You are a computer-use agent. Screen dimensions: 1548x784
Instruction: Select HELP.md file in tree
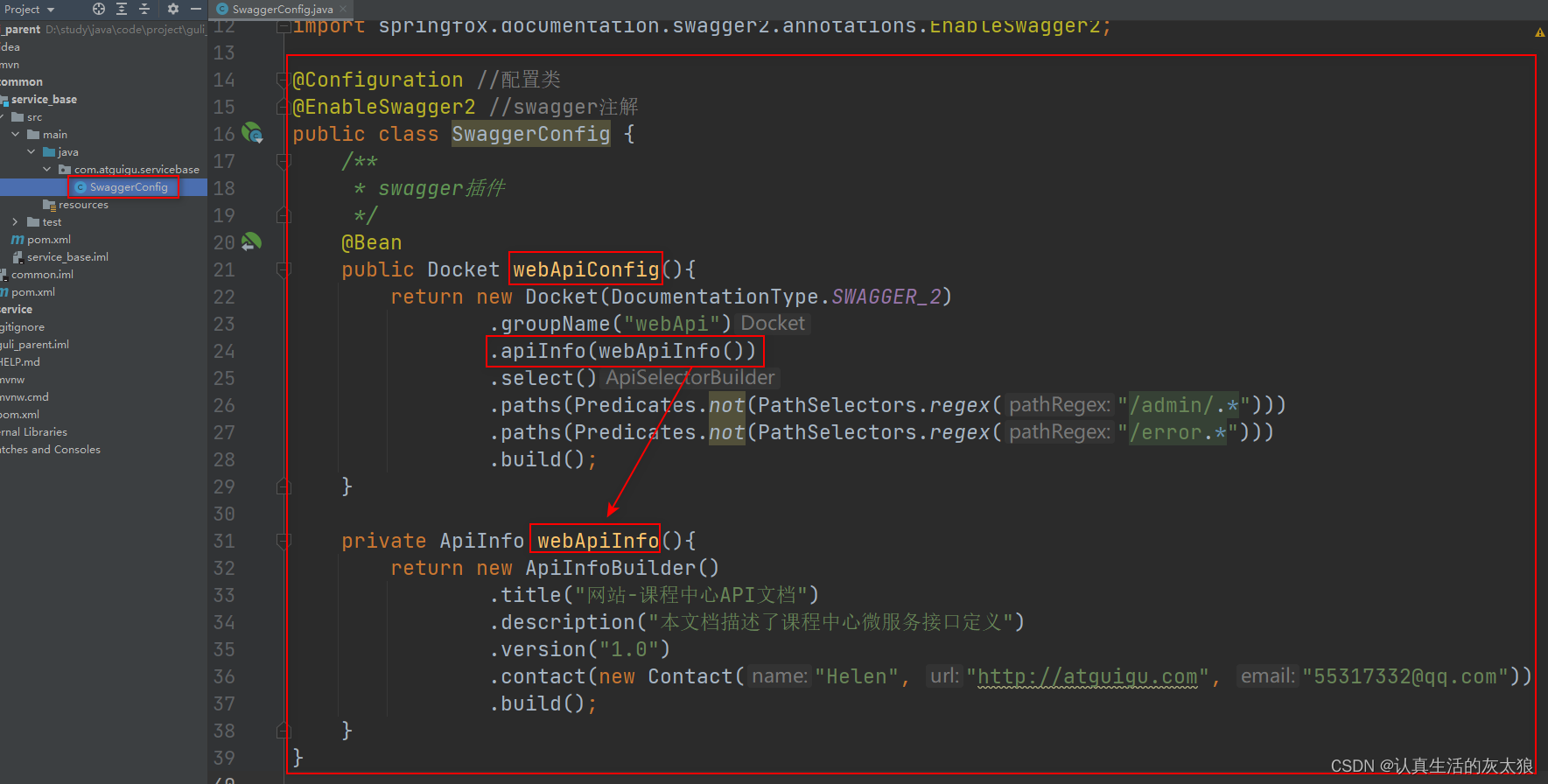point(20,362)
